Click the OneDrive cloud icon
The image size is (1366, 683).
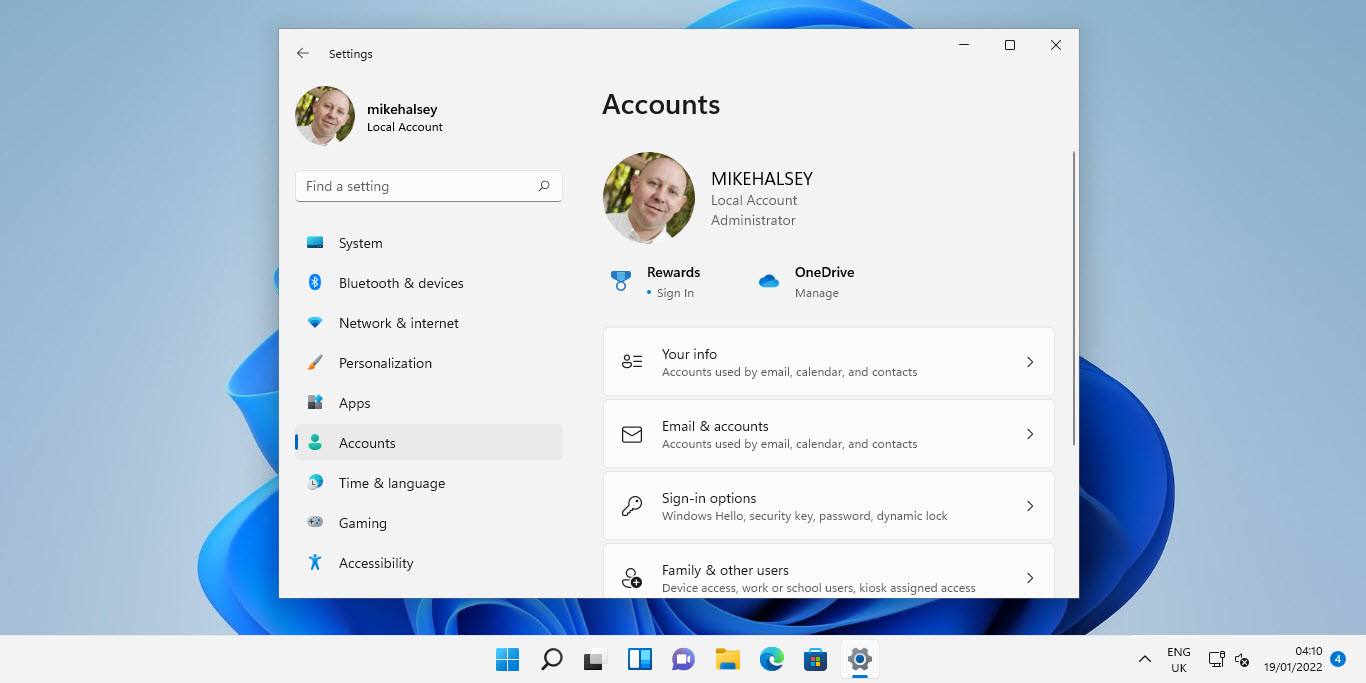(768, 281)
